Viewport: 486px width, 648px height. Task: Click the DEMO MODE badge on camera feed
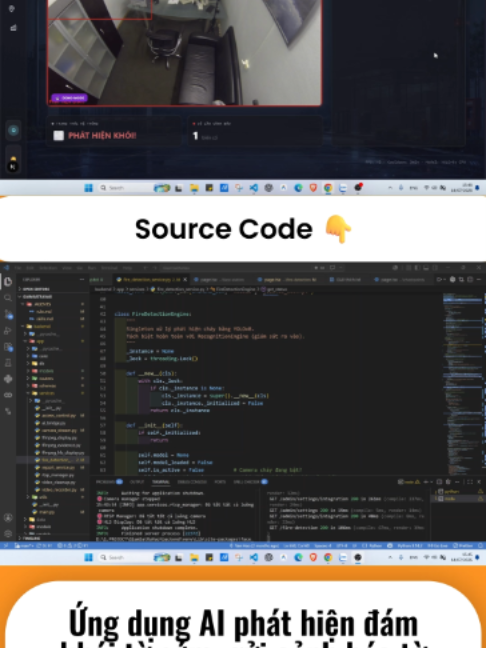pyautogui.click(x=69, y=98)
